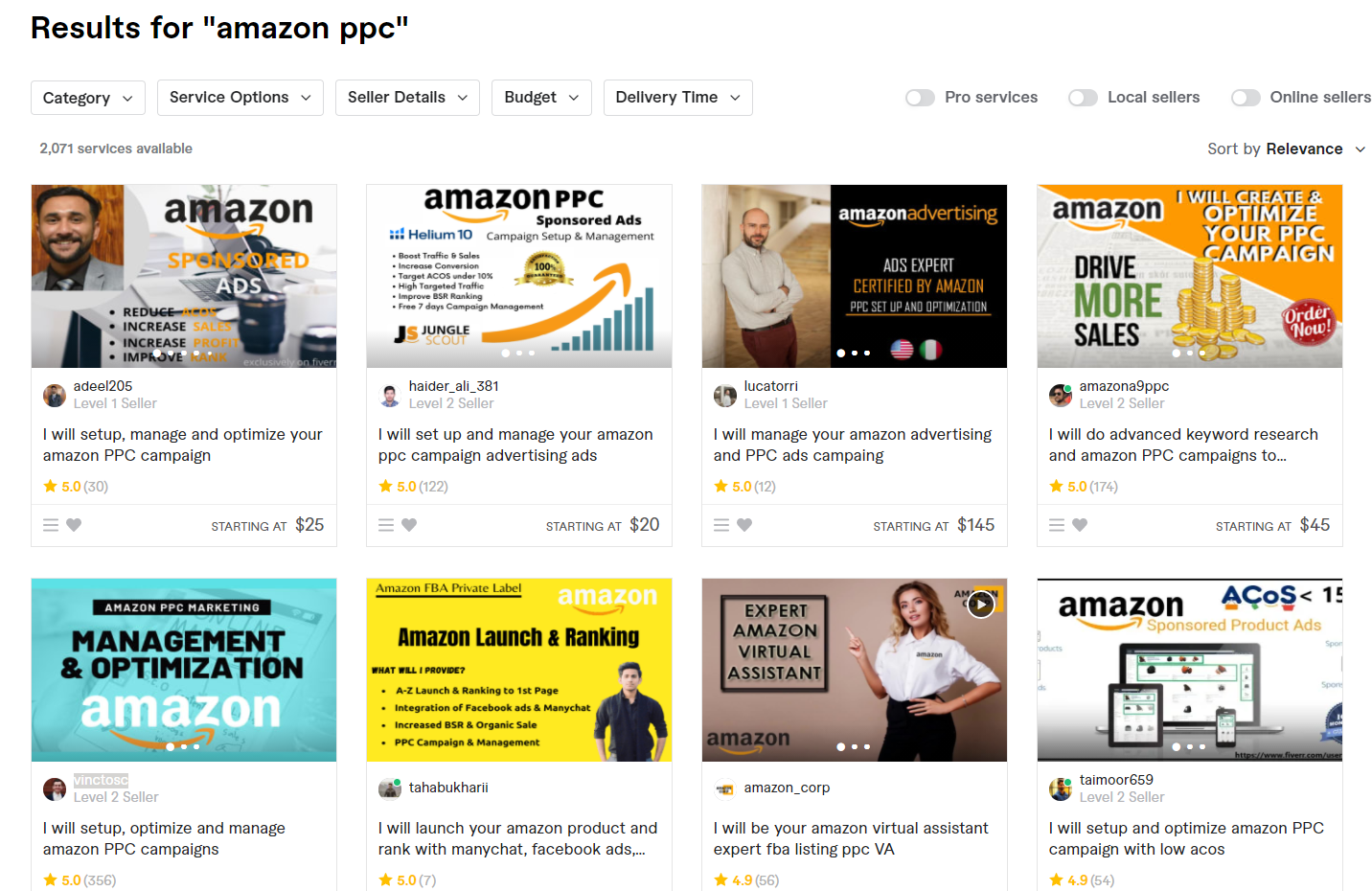Play video on Expert Amazon Virtual Assistant thumbnail

(980, 605)
